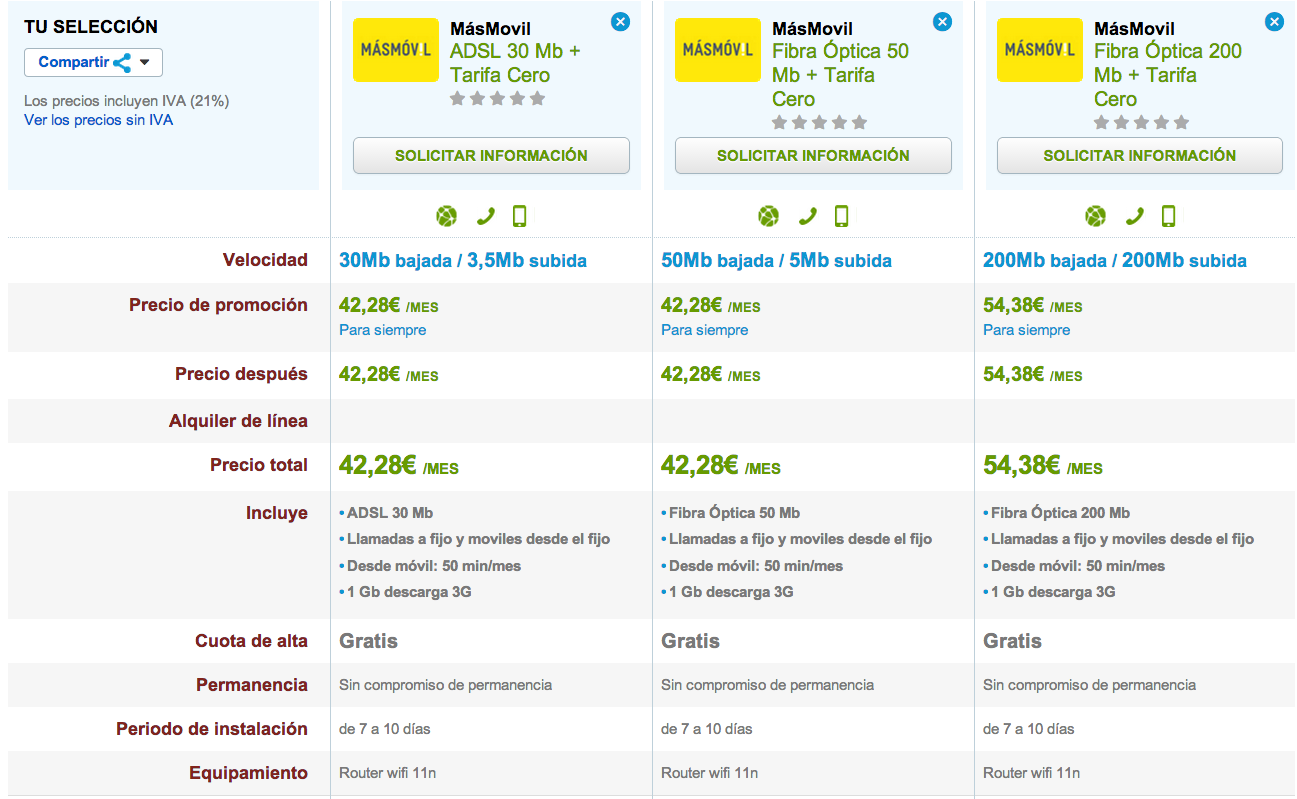Click Precio total 42,28€ of ADSL 30 Mb plan
This screenshot has height=799, width=1297.
pos(399,465)
